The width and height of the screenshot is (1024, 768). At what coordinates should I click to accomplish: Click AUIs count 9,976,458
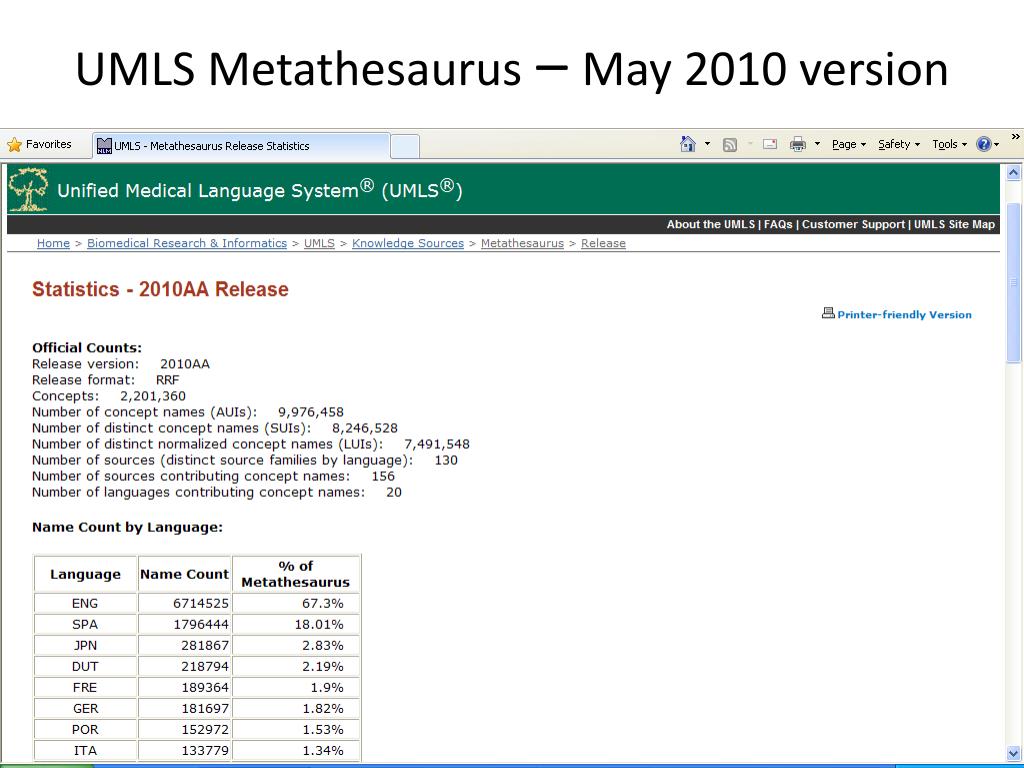click(311, 412)
